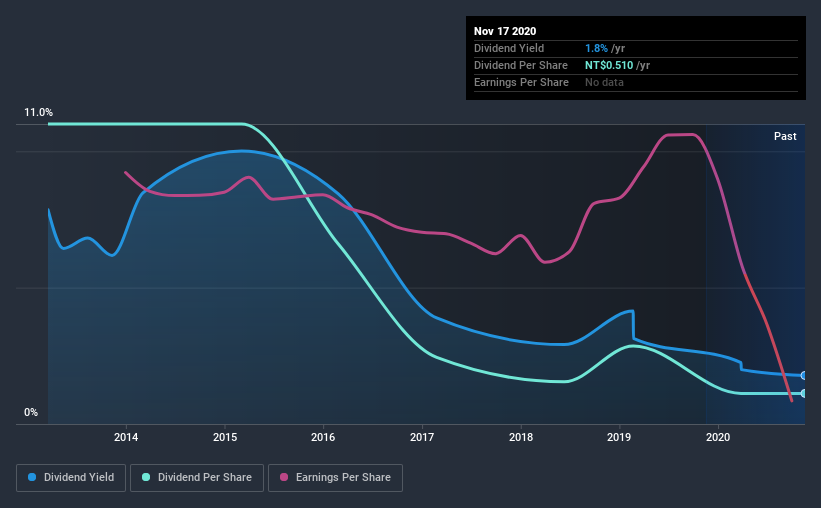Select the Dividend Per Share endpoint marker
821x508 pixels.
[804, 393]
